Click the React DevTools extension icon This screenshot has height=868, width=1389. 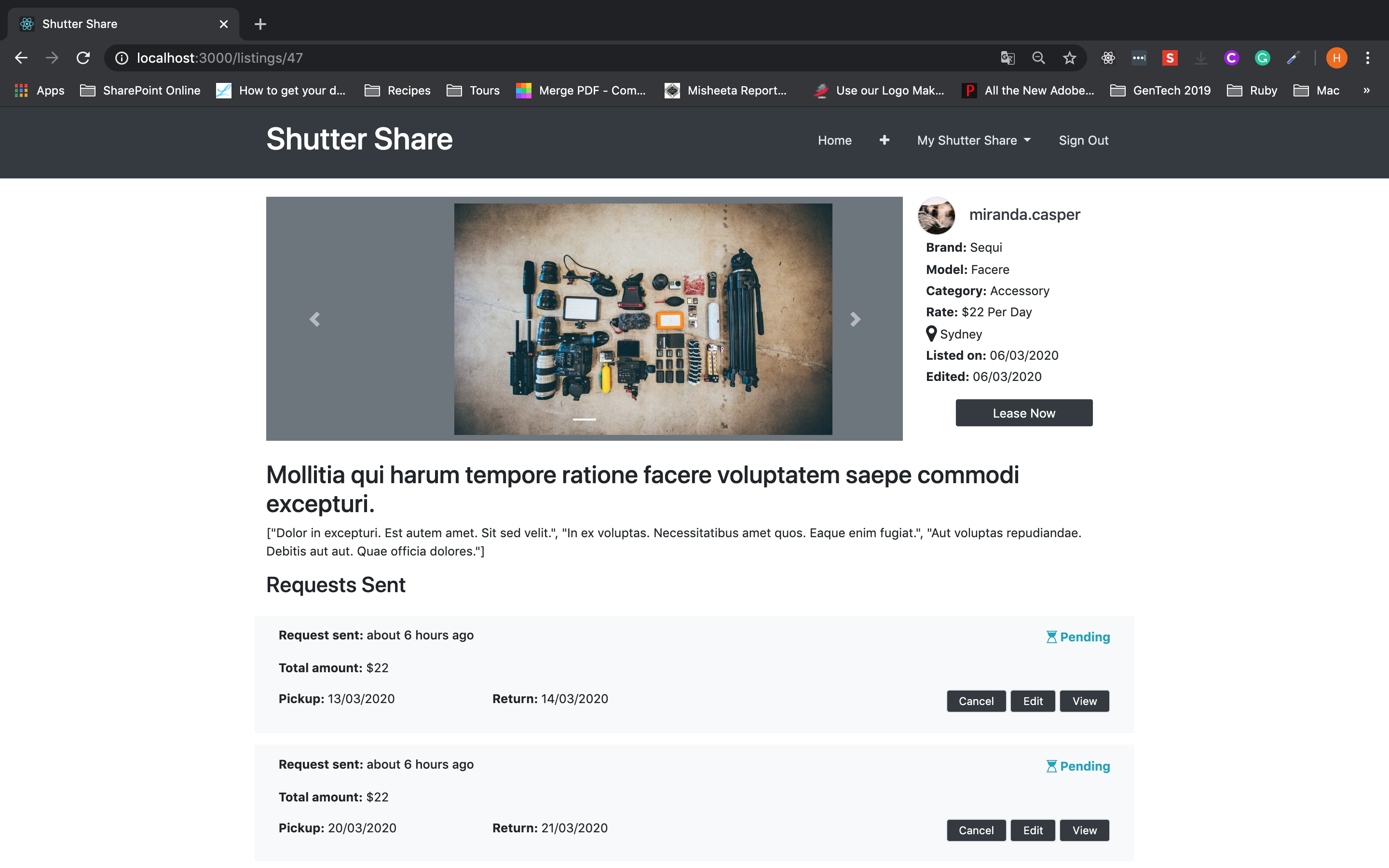[1108, 58]
